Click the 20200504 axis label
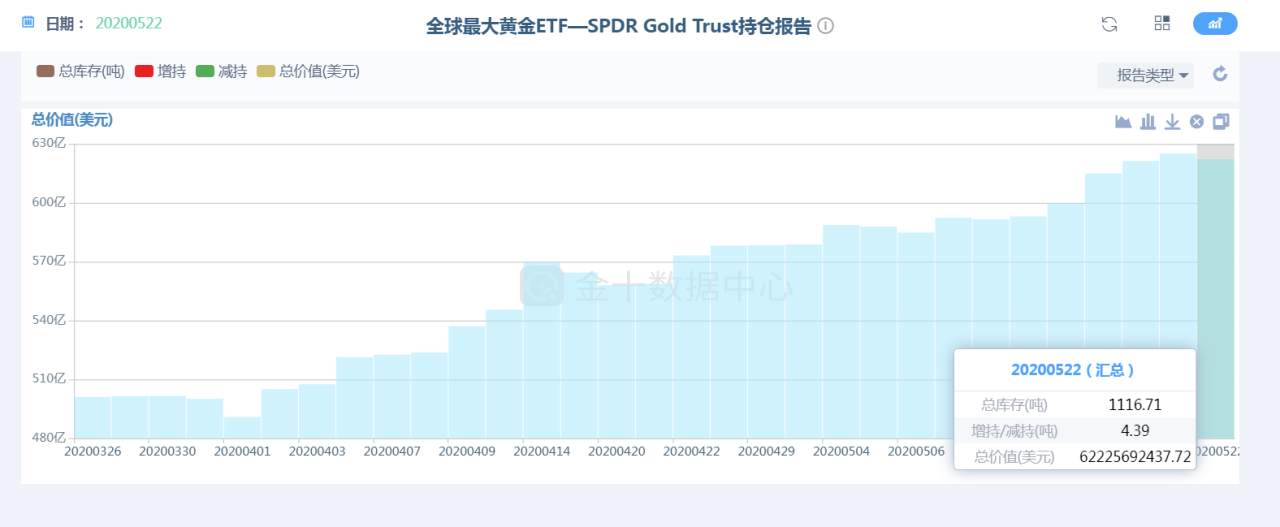The width and height of the screenshot is (1280, 527). pyautogui.click(x=841, y=451)
